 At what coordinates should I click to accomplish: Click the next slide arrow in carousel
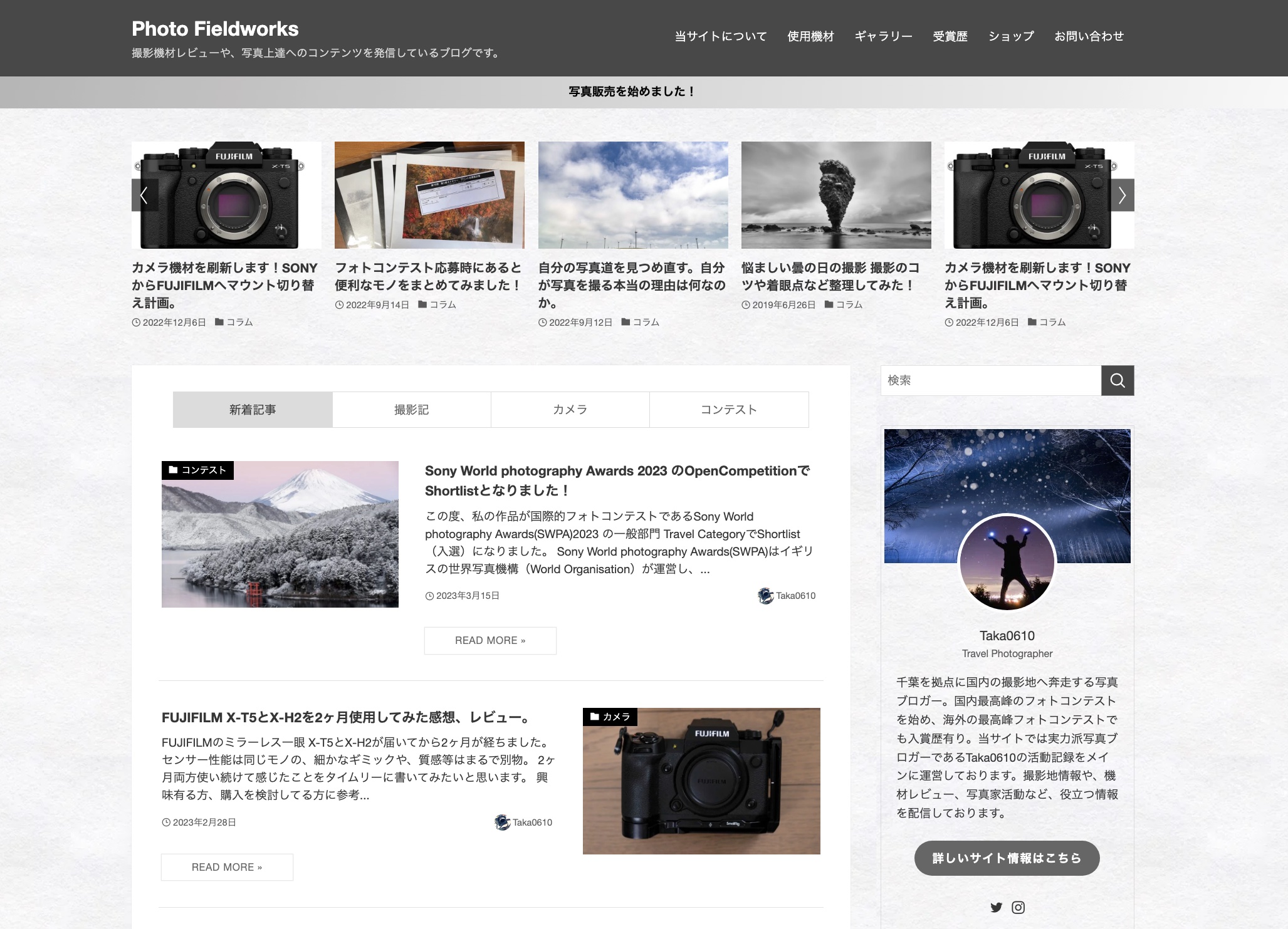tap(1122, 195)
